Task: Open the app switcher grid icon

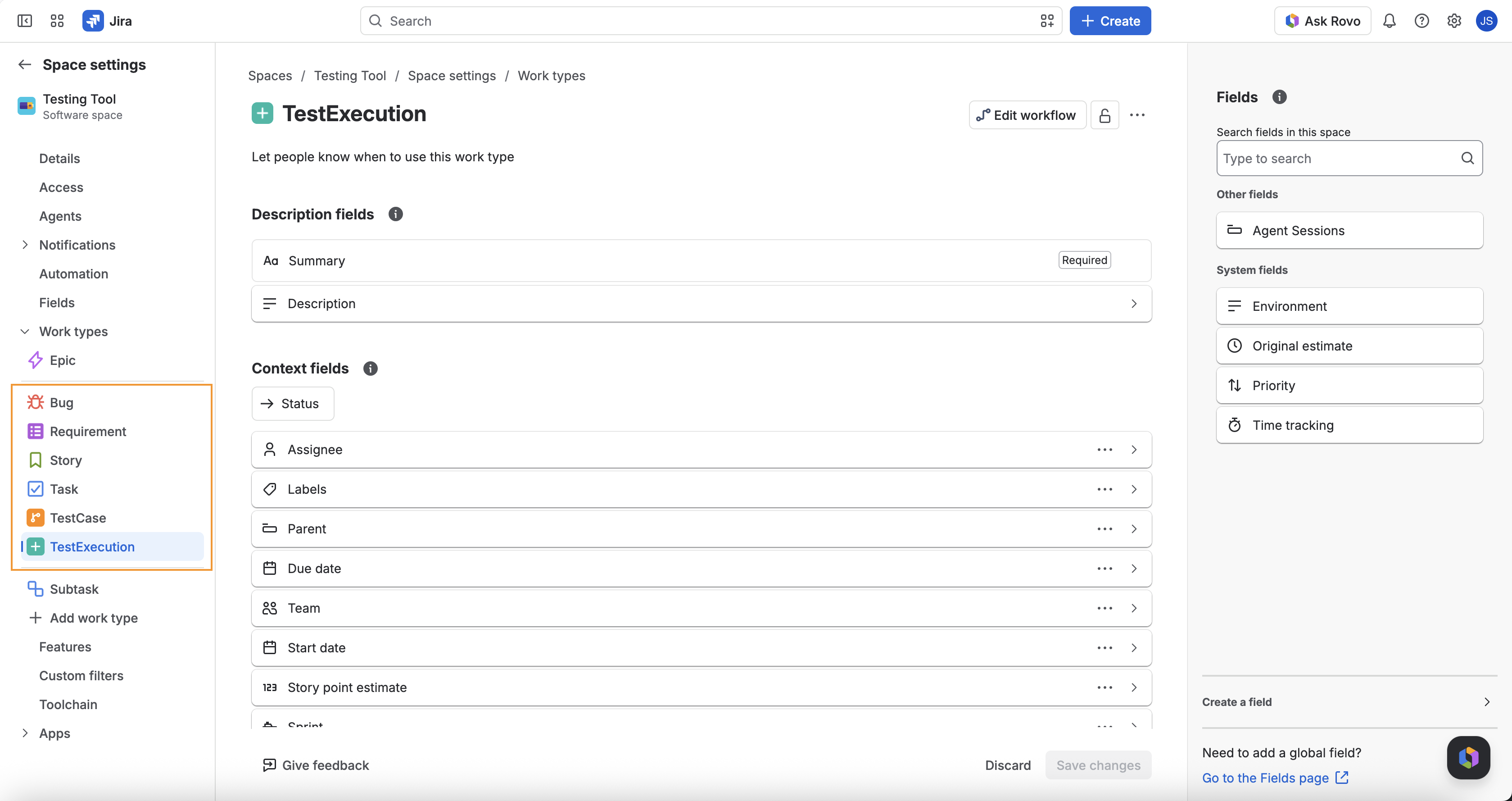Action: tap(57, 21)
